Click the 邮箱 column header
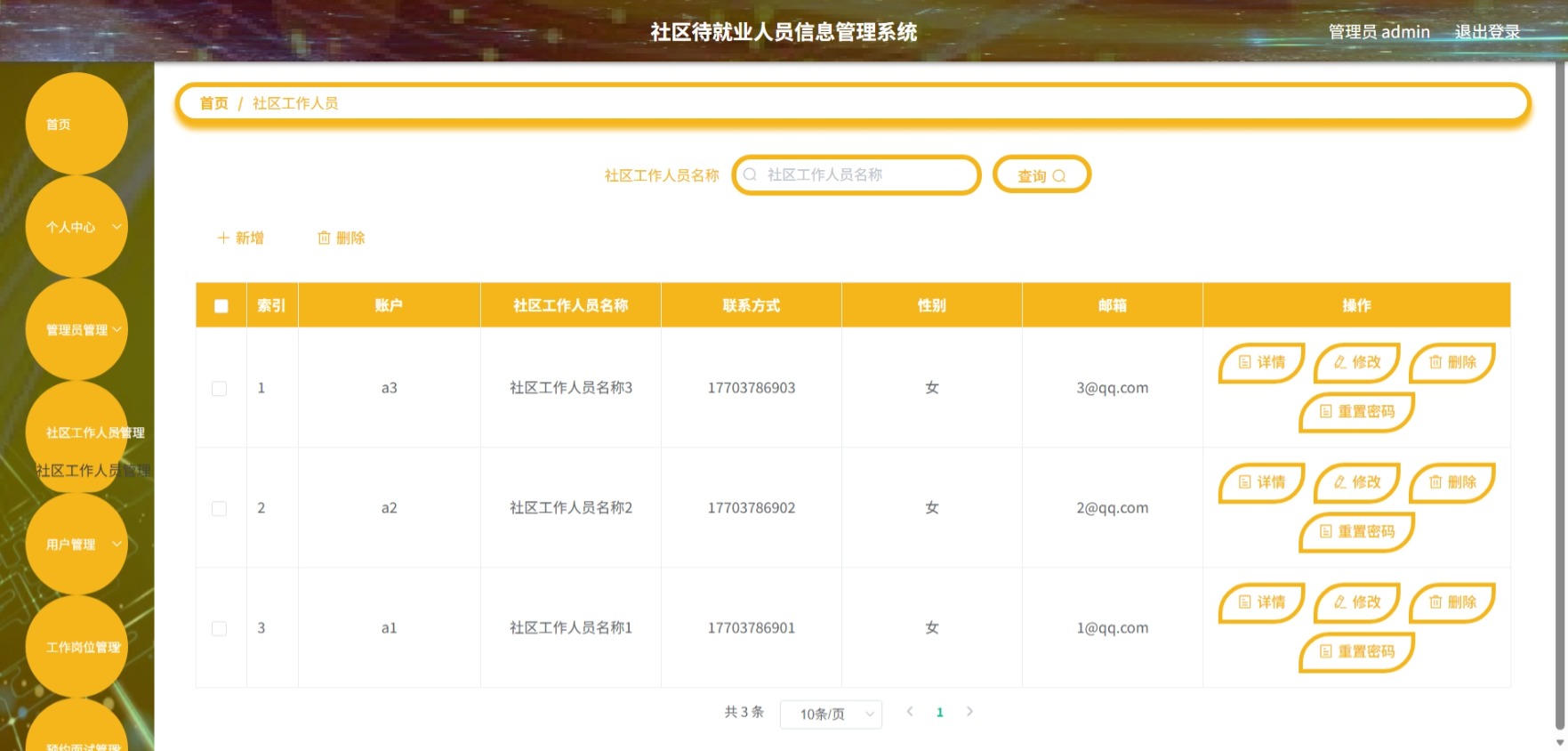The image size is (1568, 751). [1113, 305]
